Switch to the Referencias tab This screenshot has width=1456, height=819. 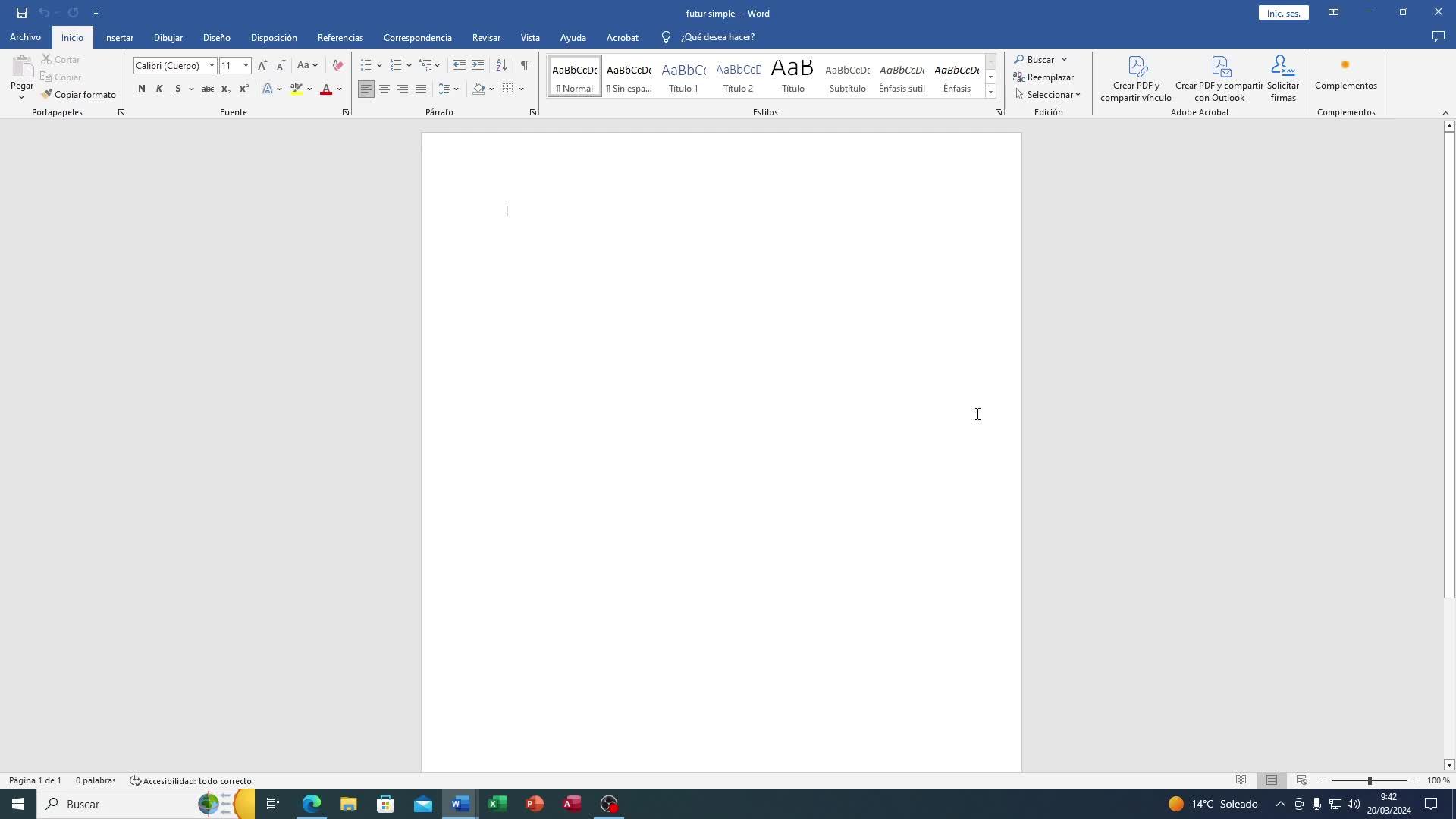(340, 37)
